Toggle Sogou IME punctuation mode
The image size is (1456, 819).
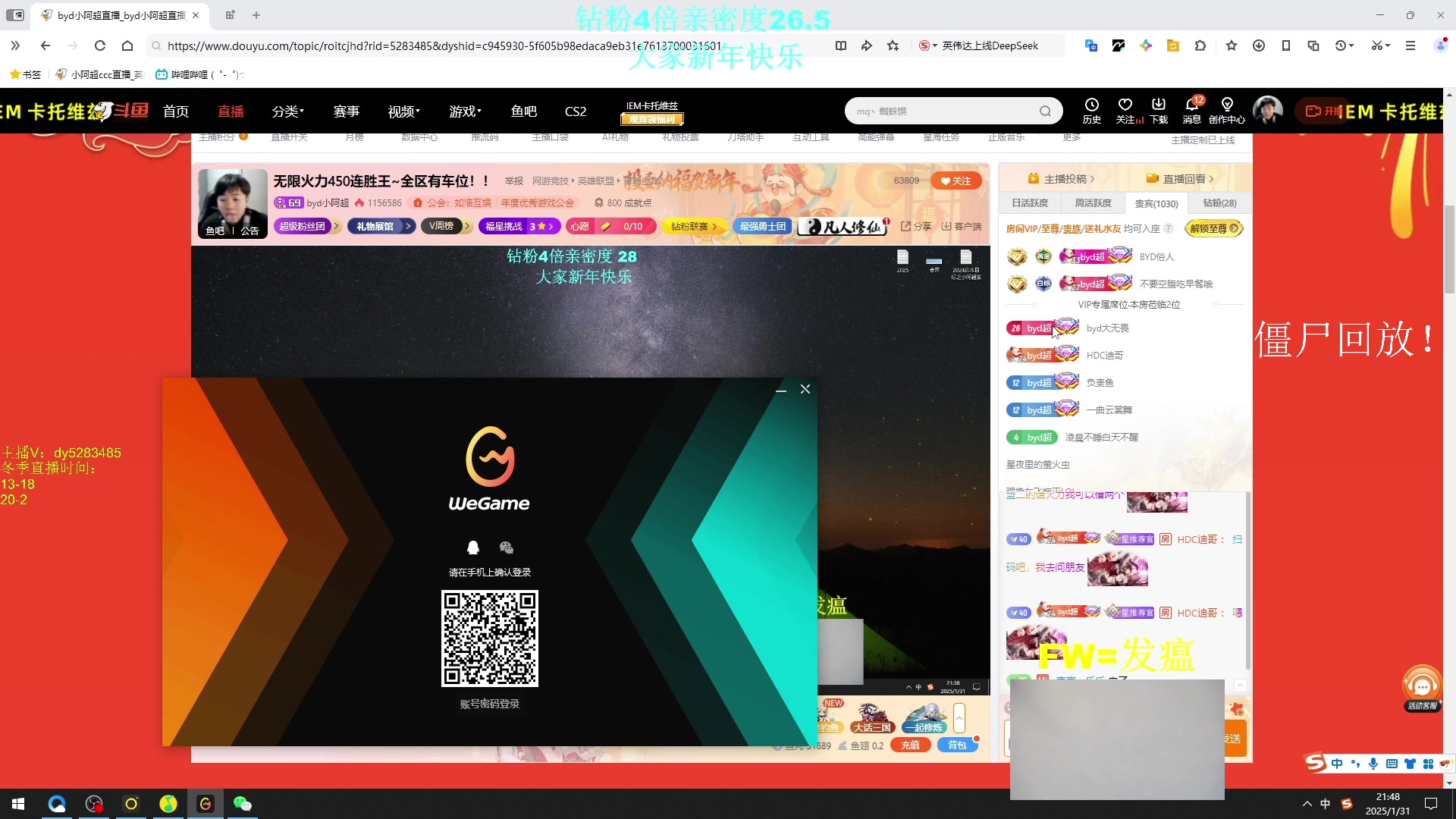[1355, 764]
